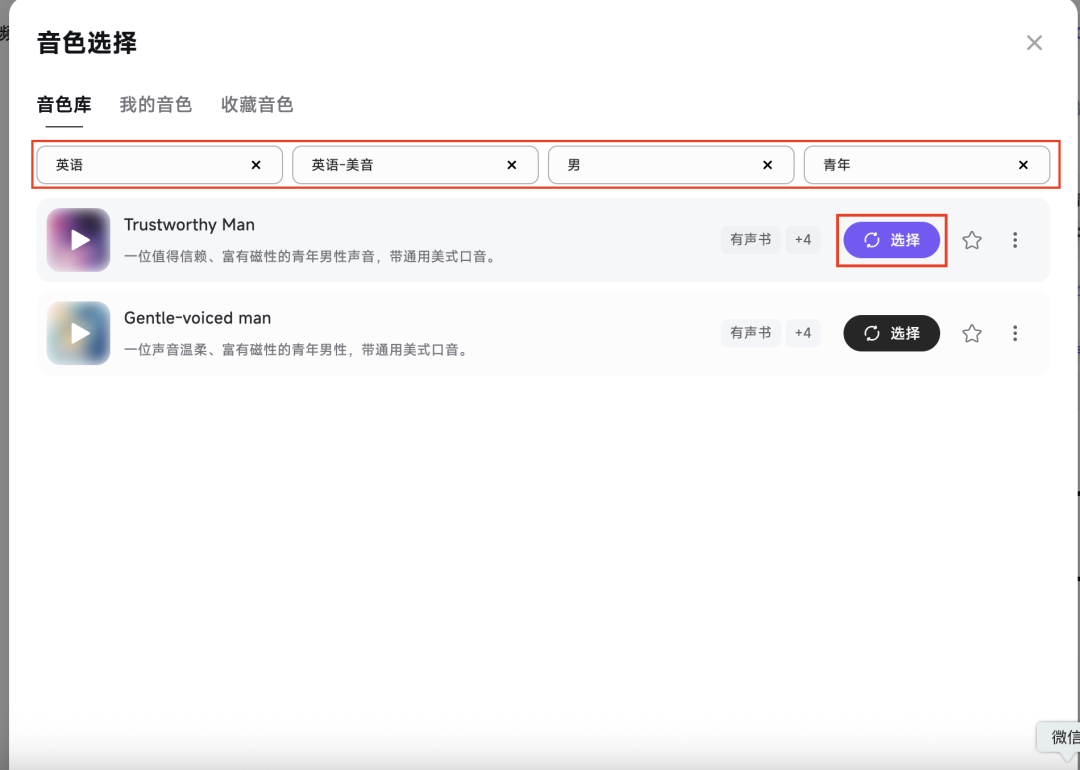This screenshot has width=1080, height=770.
Task: Switch to the 收藏音色 tab
Action: click(256, 104)
